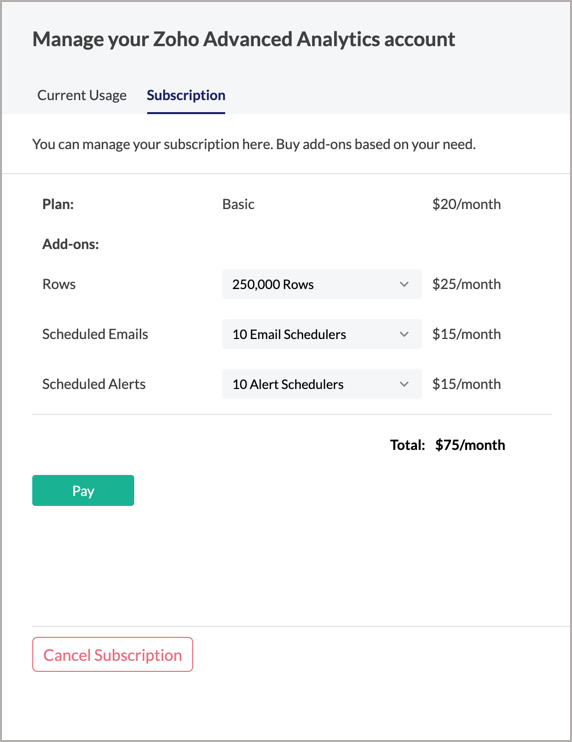Image resolution: width=572 pixels, height=742 pixels.
Task: Switch to the Current Usage tab
Action: tap(82, 96)
